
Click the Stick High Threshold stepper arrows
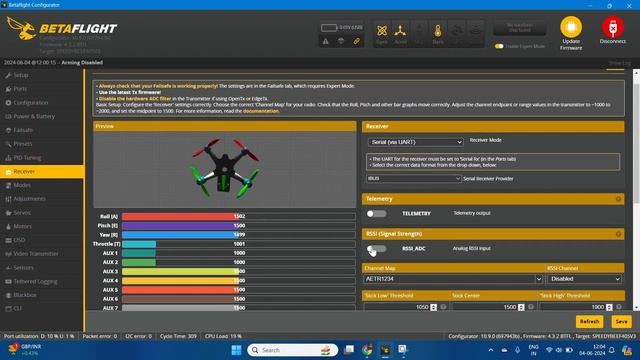(x=609, y=307)
